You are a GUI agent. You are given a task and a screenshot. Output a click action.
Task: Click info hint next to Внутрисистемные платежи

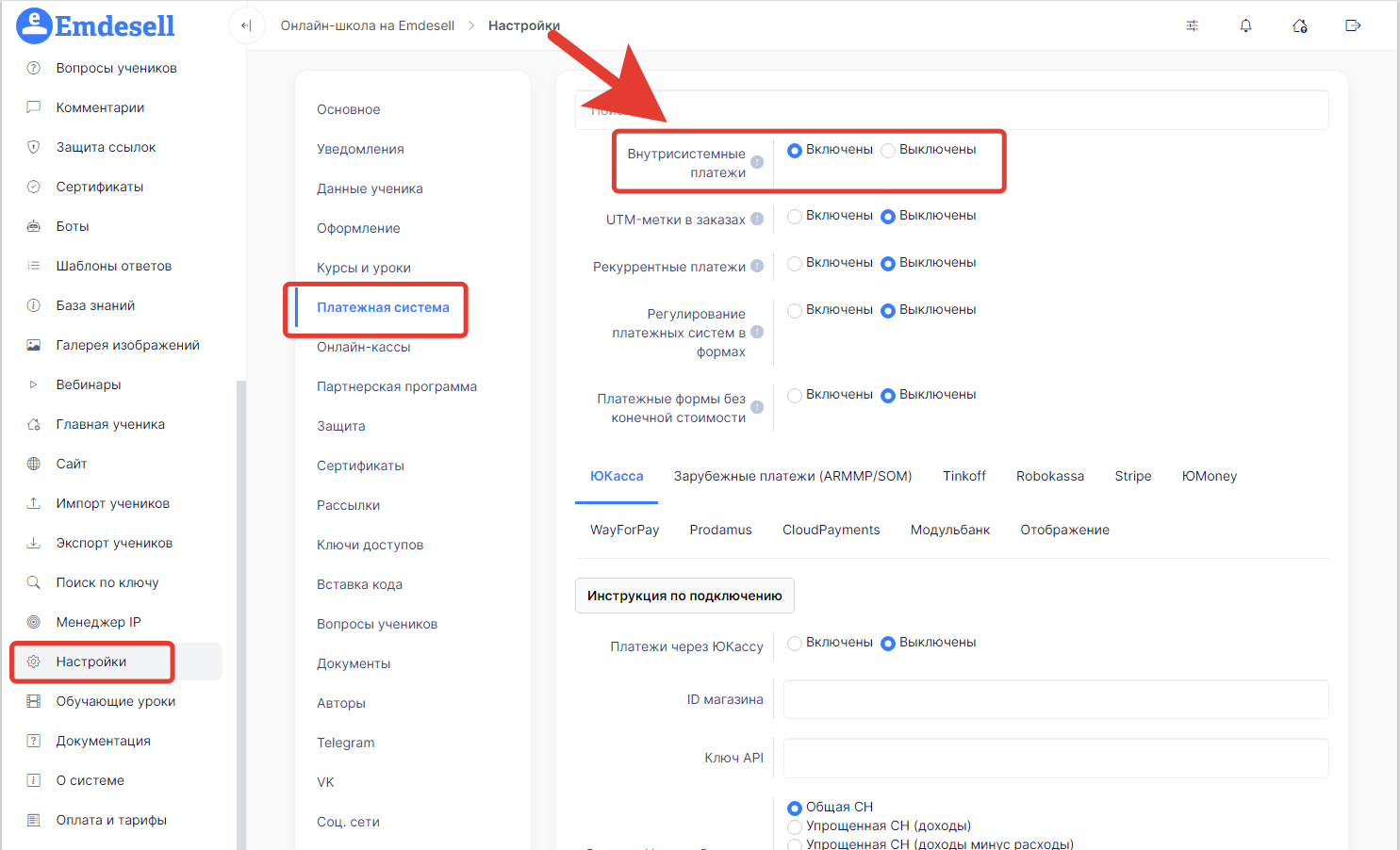point(757,162)
